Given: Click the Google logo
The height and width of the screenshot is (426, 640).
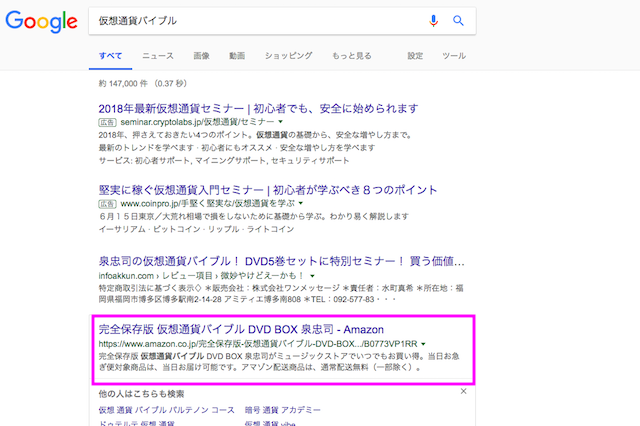Looking at the screenshot, I should (x=41, y=21).
